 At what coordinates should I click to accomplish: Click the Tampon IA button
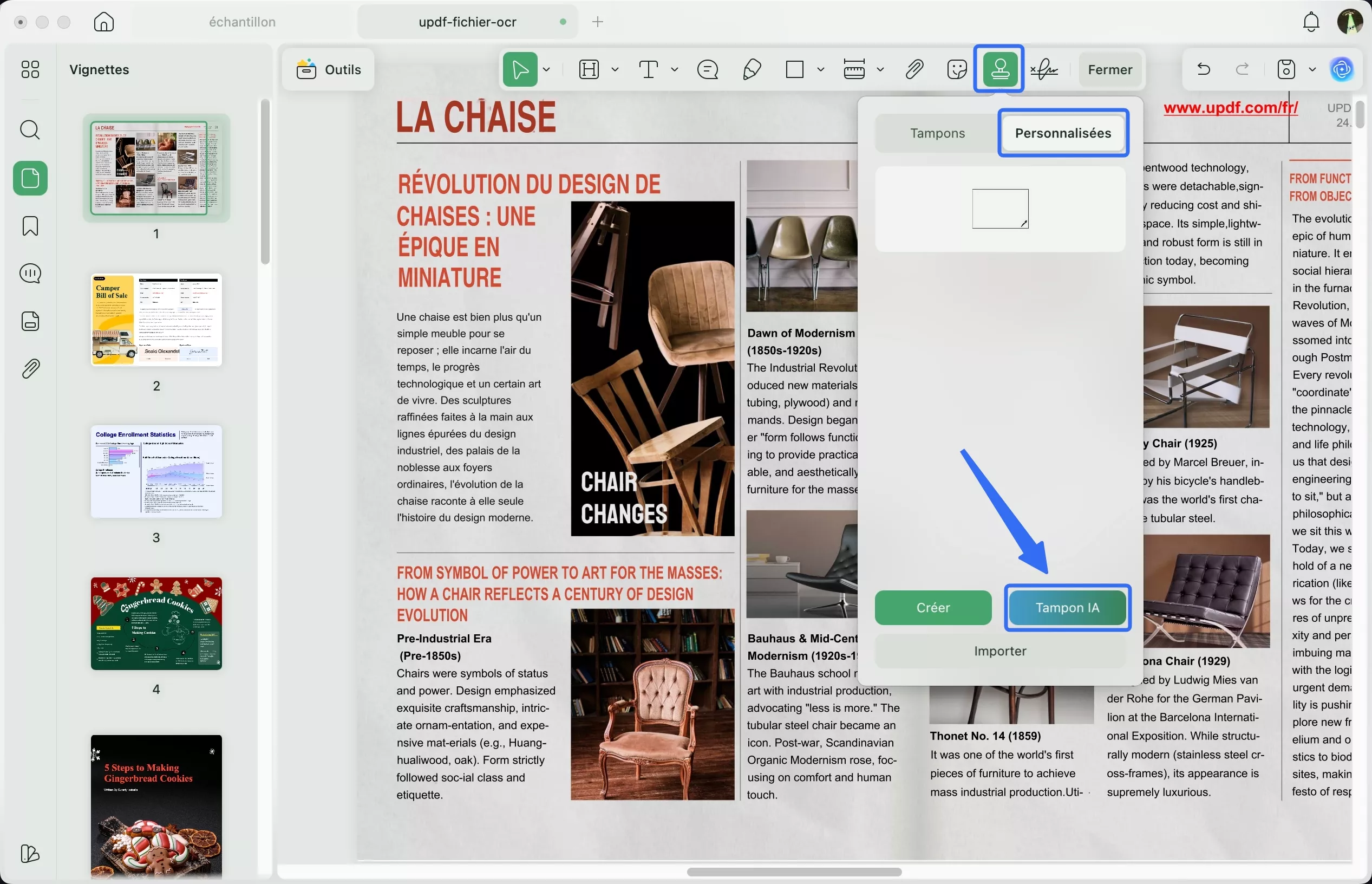point(1067,607)
